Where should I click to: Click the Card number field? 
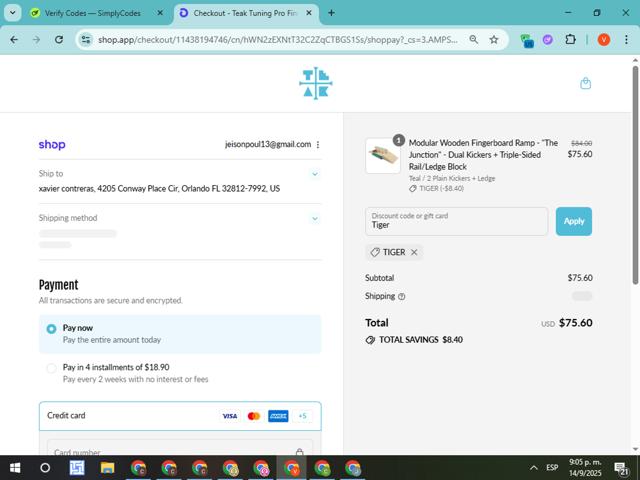180,448
